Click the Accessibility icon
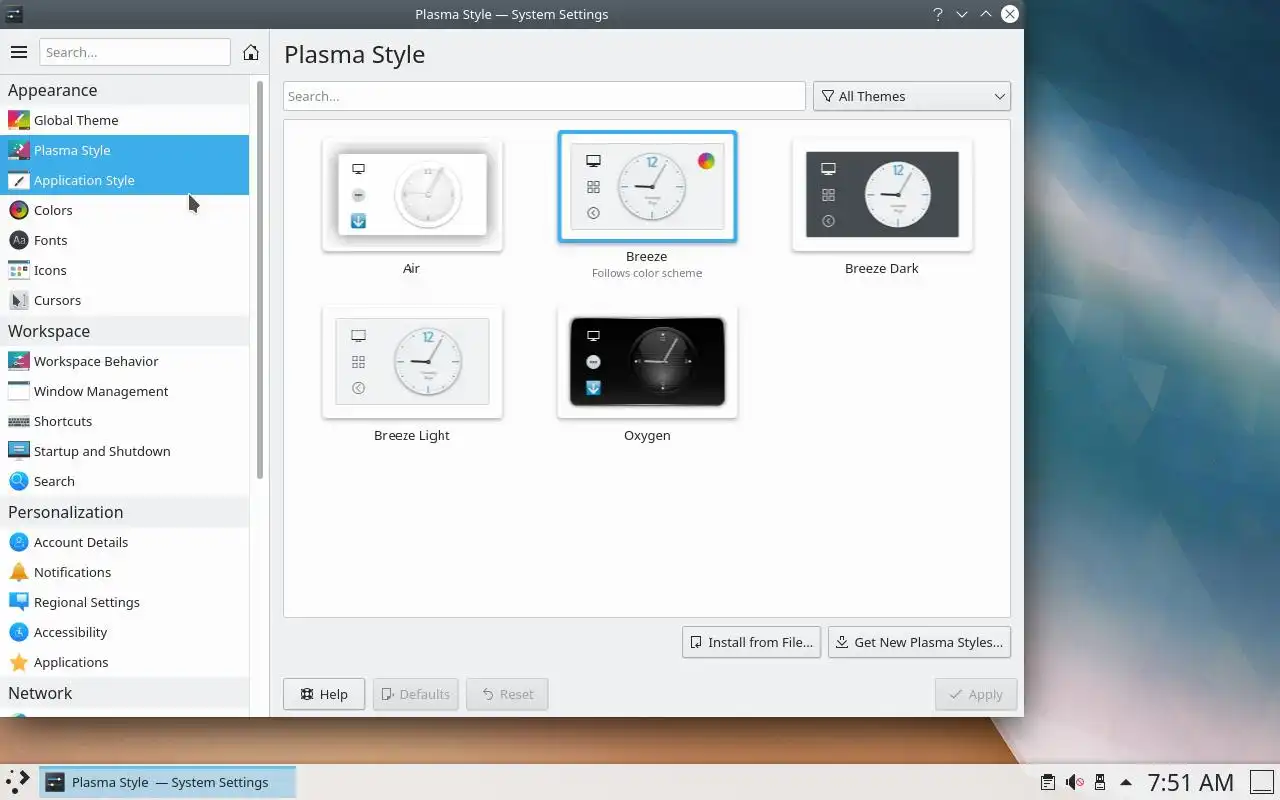The height and width of the screenshot is (800, 1280). point(18,632)
